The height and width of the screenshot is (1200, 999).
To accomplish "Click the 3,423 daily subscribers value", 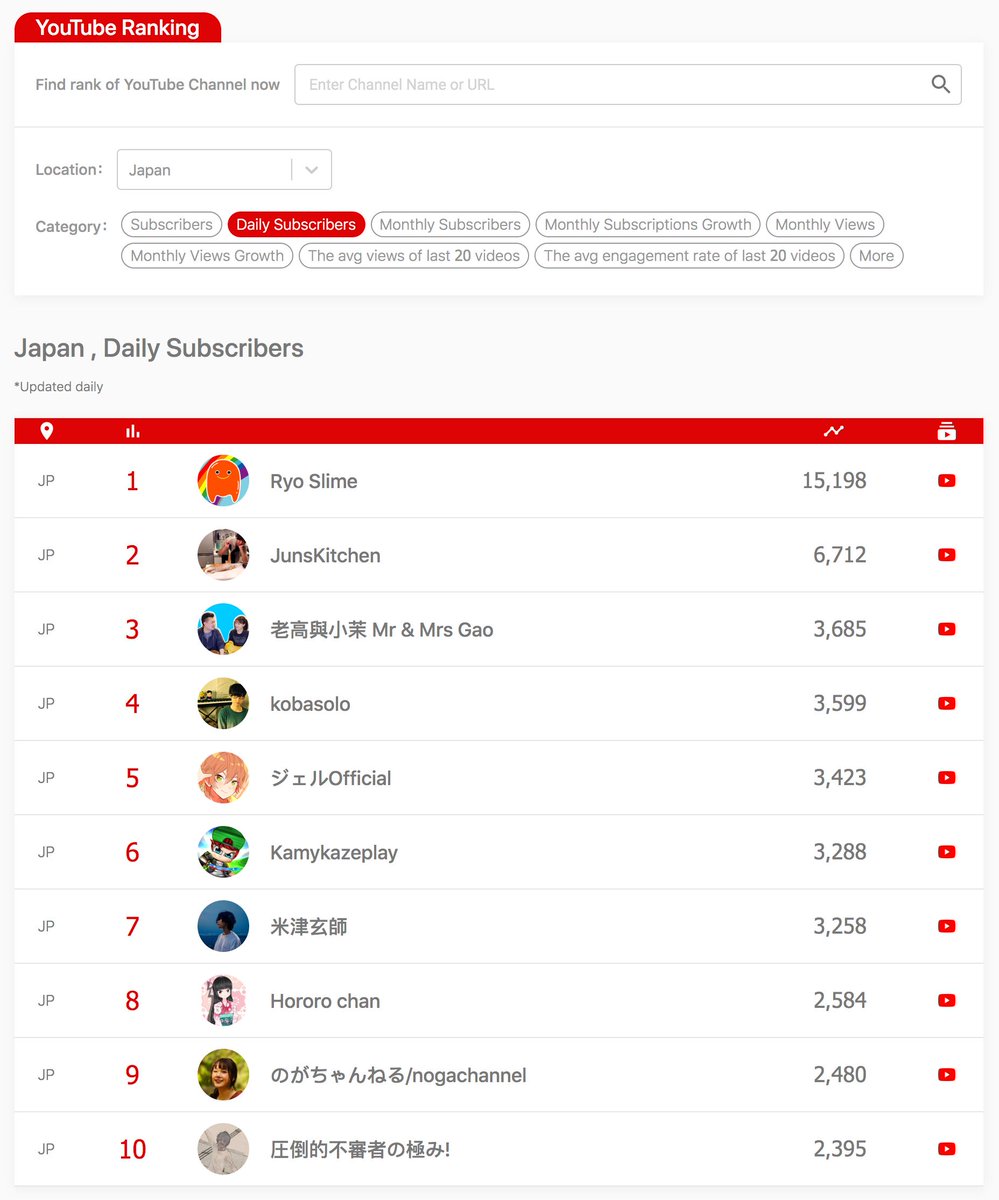I will 840,778.
